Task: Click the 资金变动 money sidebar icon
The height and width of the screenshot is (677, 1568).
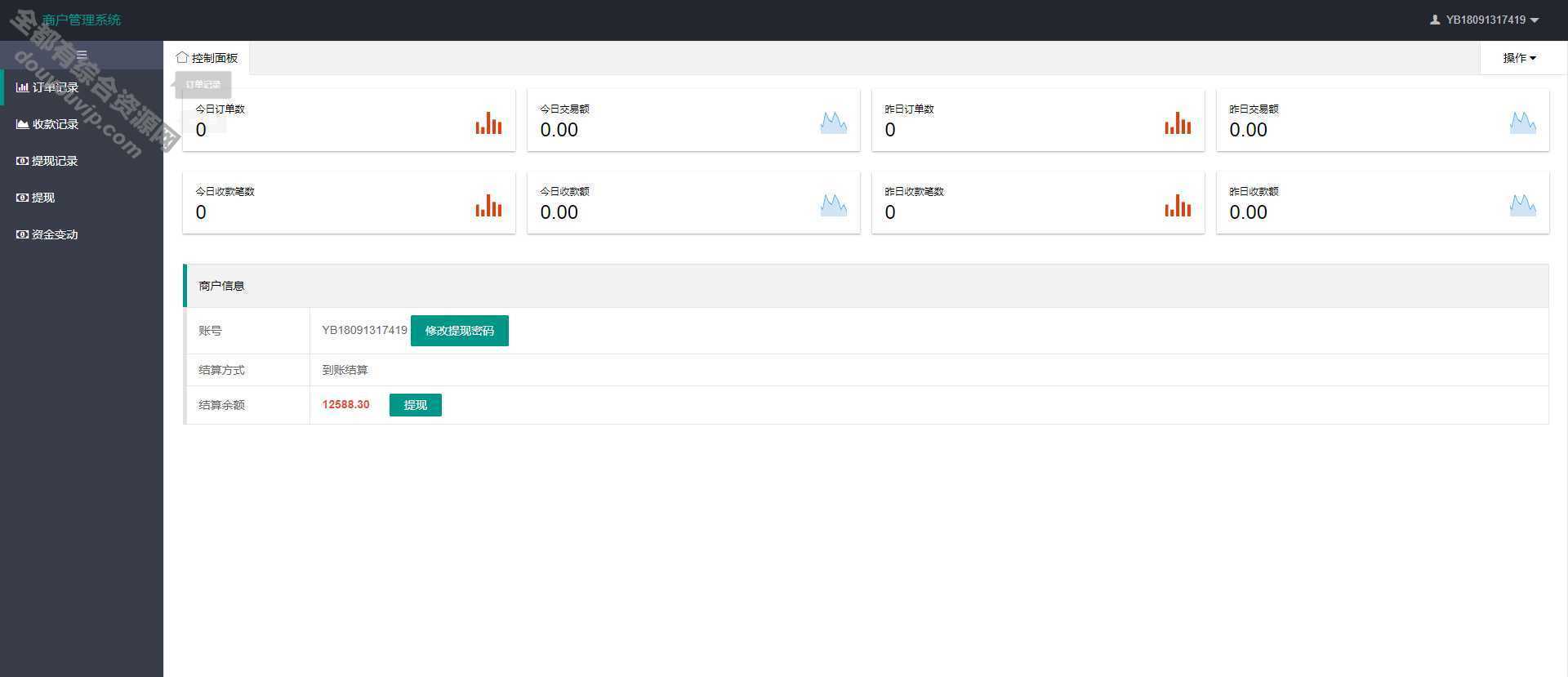Action: click(22, 234)
